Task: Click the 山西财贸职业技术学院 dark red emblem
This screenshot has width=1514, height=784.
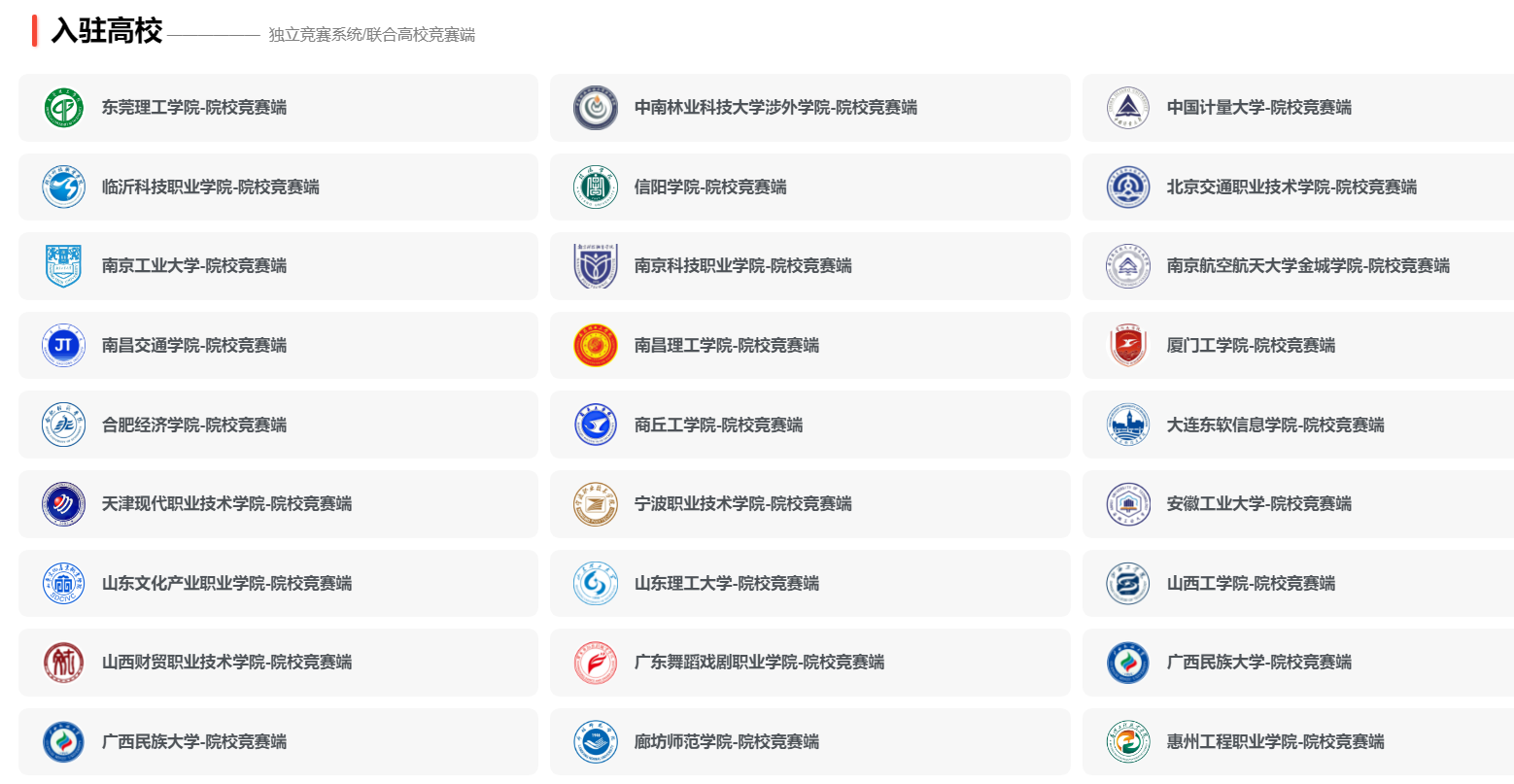Action: pos(64,663)
